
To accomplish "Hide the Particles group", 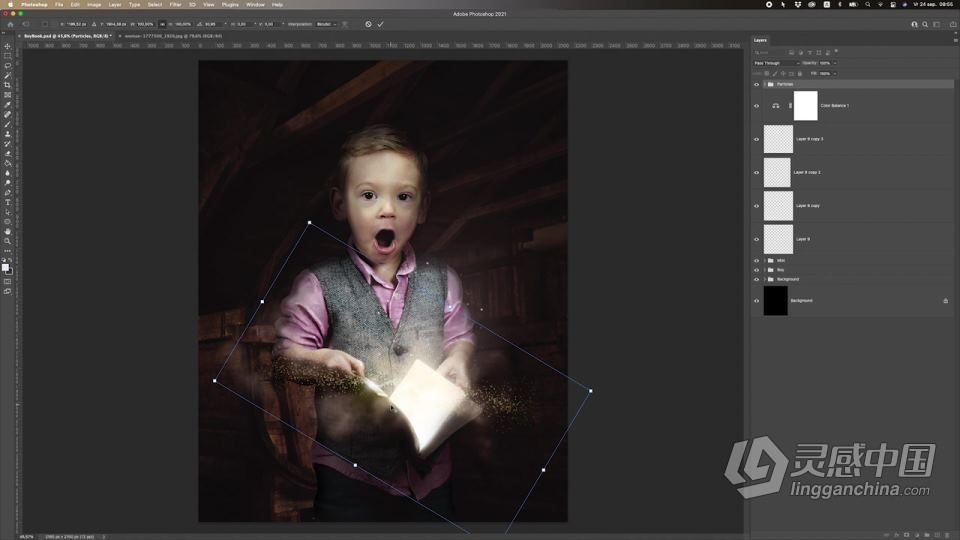I will [756, 84].
